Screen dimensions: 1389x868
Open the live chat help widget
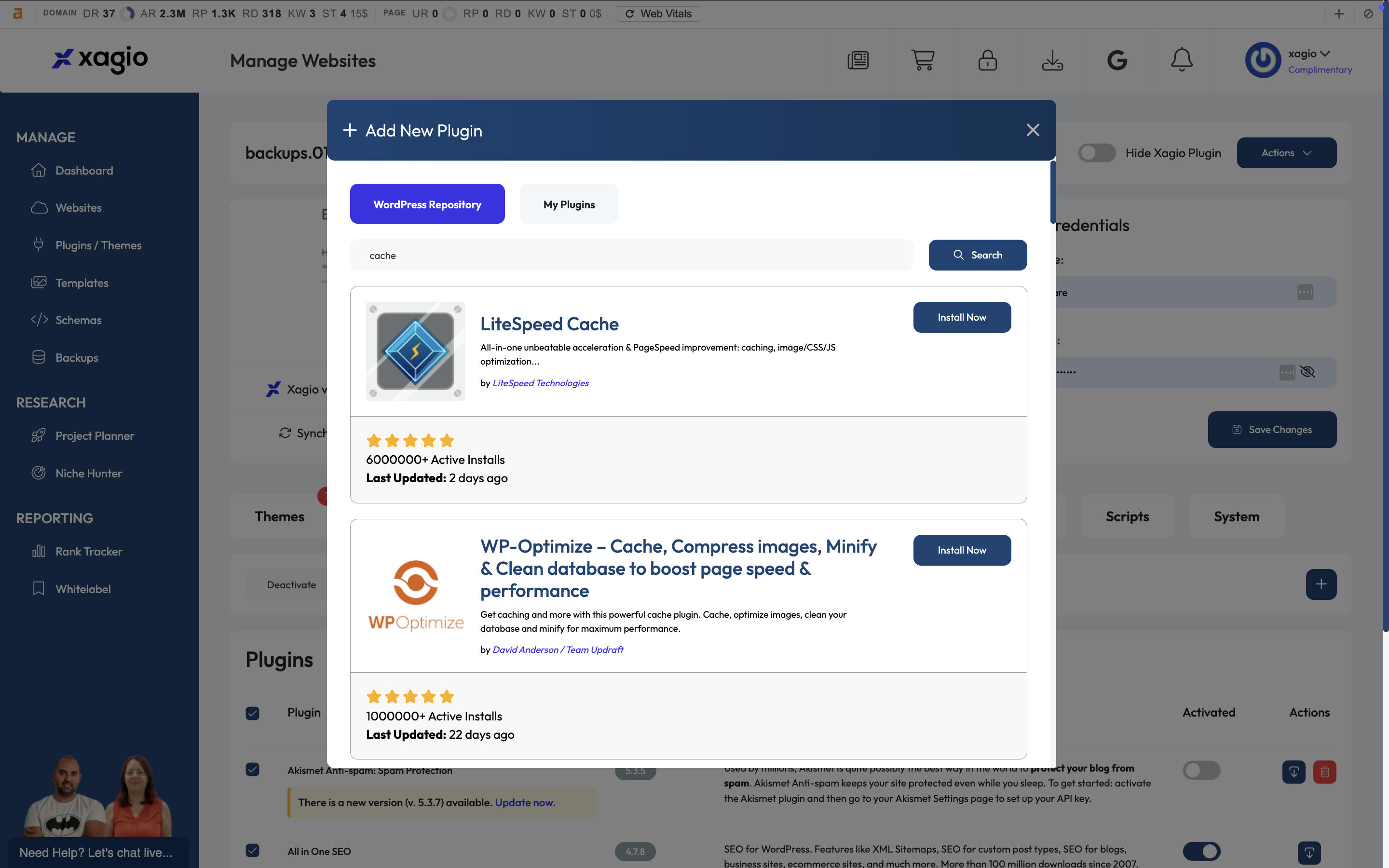coord(97,852)
